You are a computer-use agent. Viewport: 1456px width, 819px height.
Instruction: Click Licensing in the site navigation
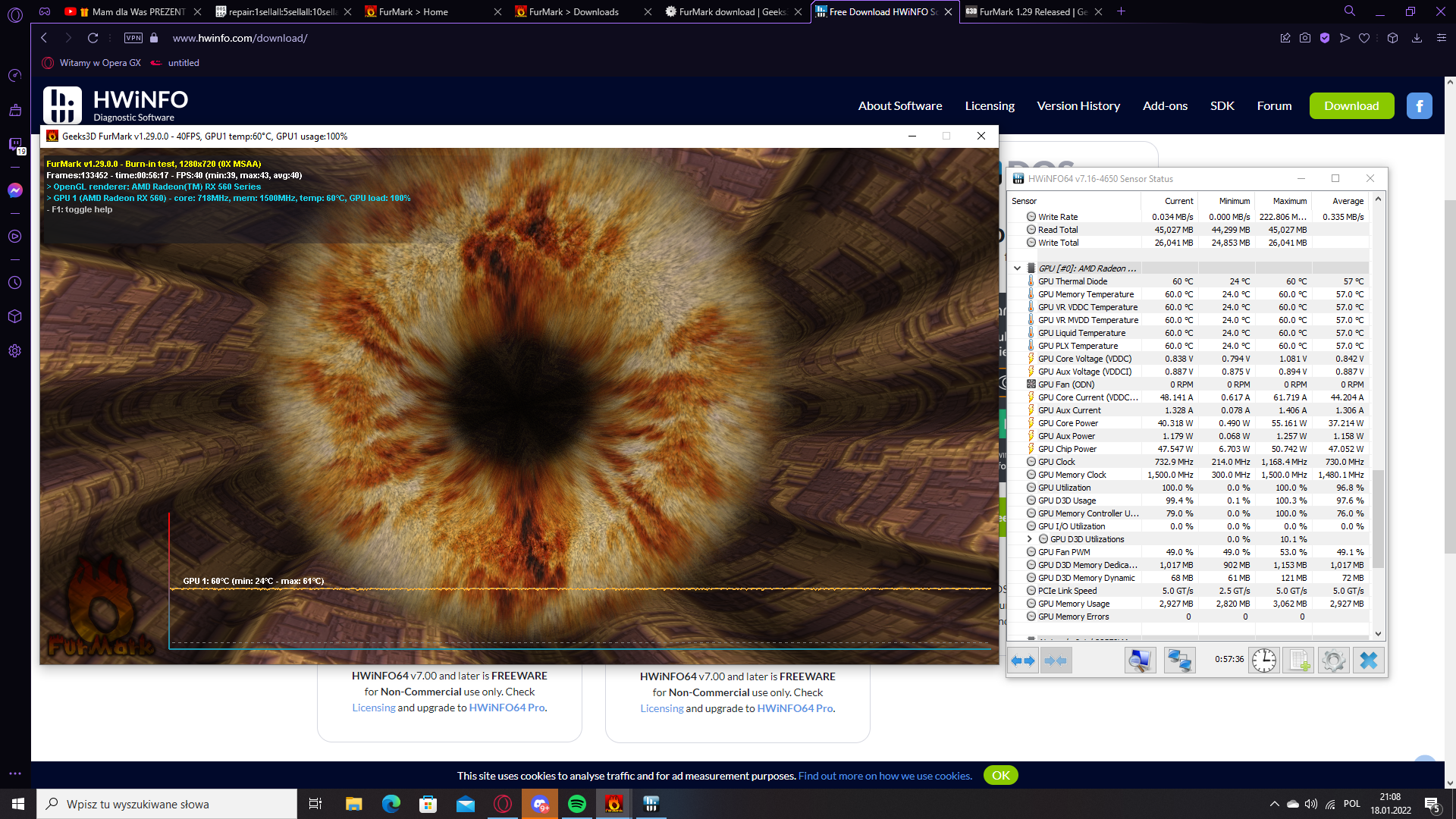990,106
